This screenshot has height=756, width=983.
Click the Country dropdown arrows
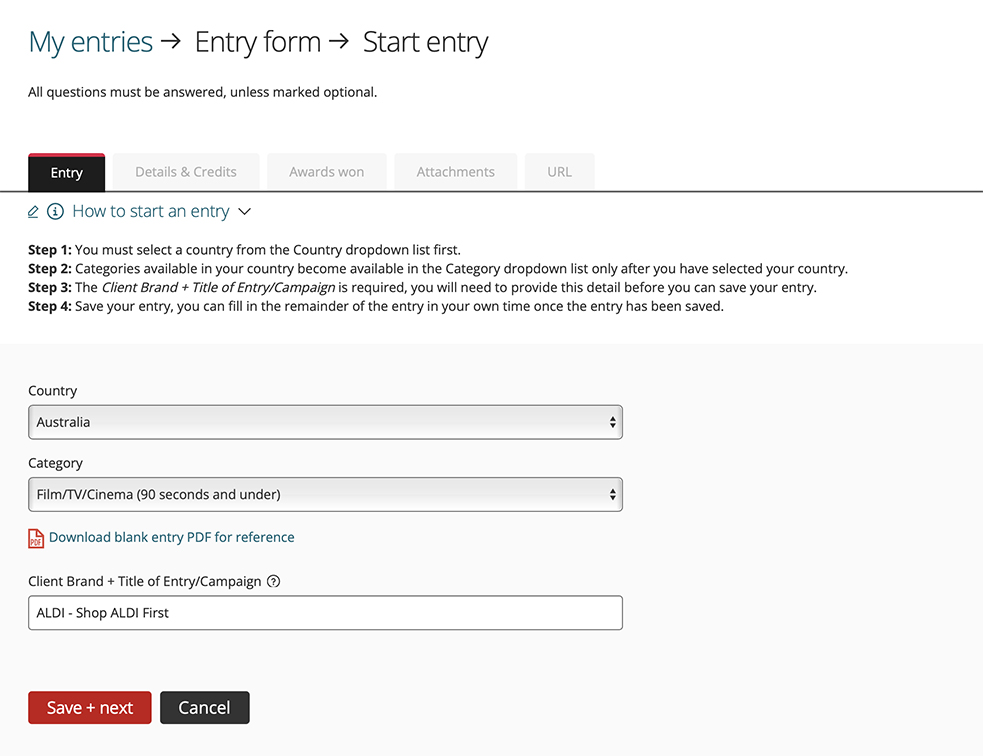(612, 422)
